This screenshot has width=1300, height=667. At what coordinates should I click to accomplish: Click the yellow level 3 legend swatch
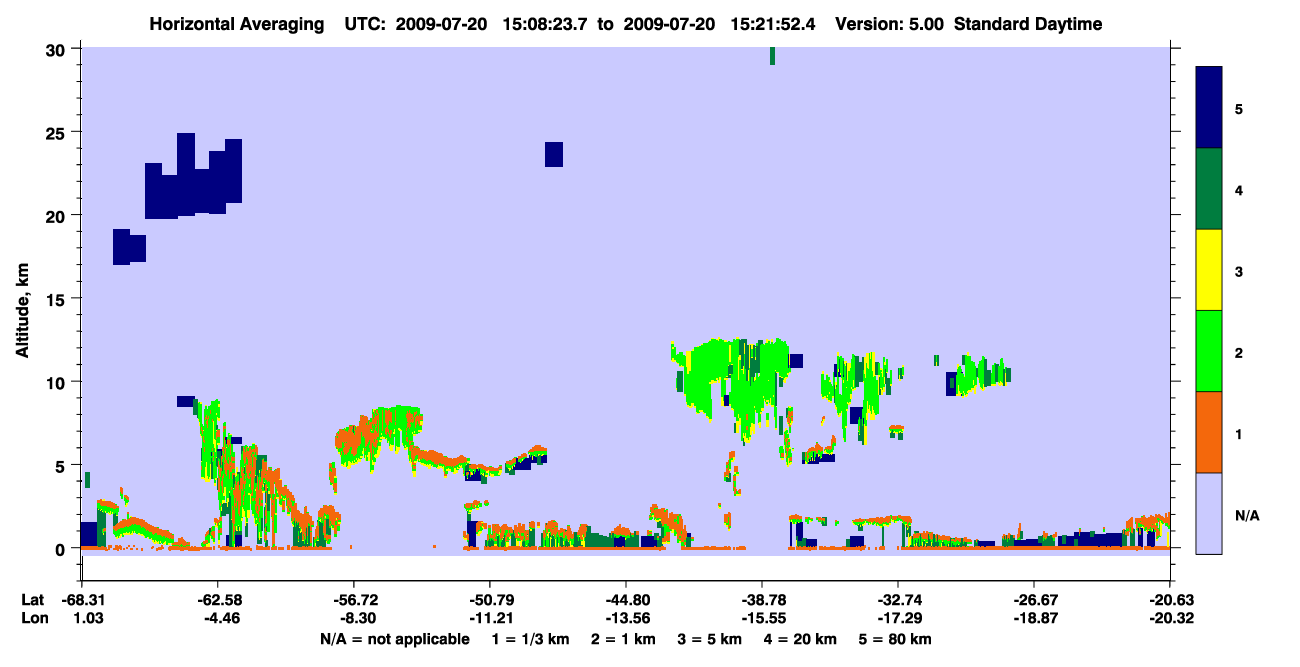(x=1209, y=270)
